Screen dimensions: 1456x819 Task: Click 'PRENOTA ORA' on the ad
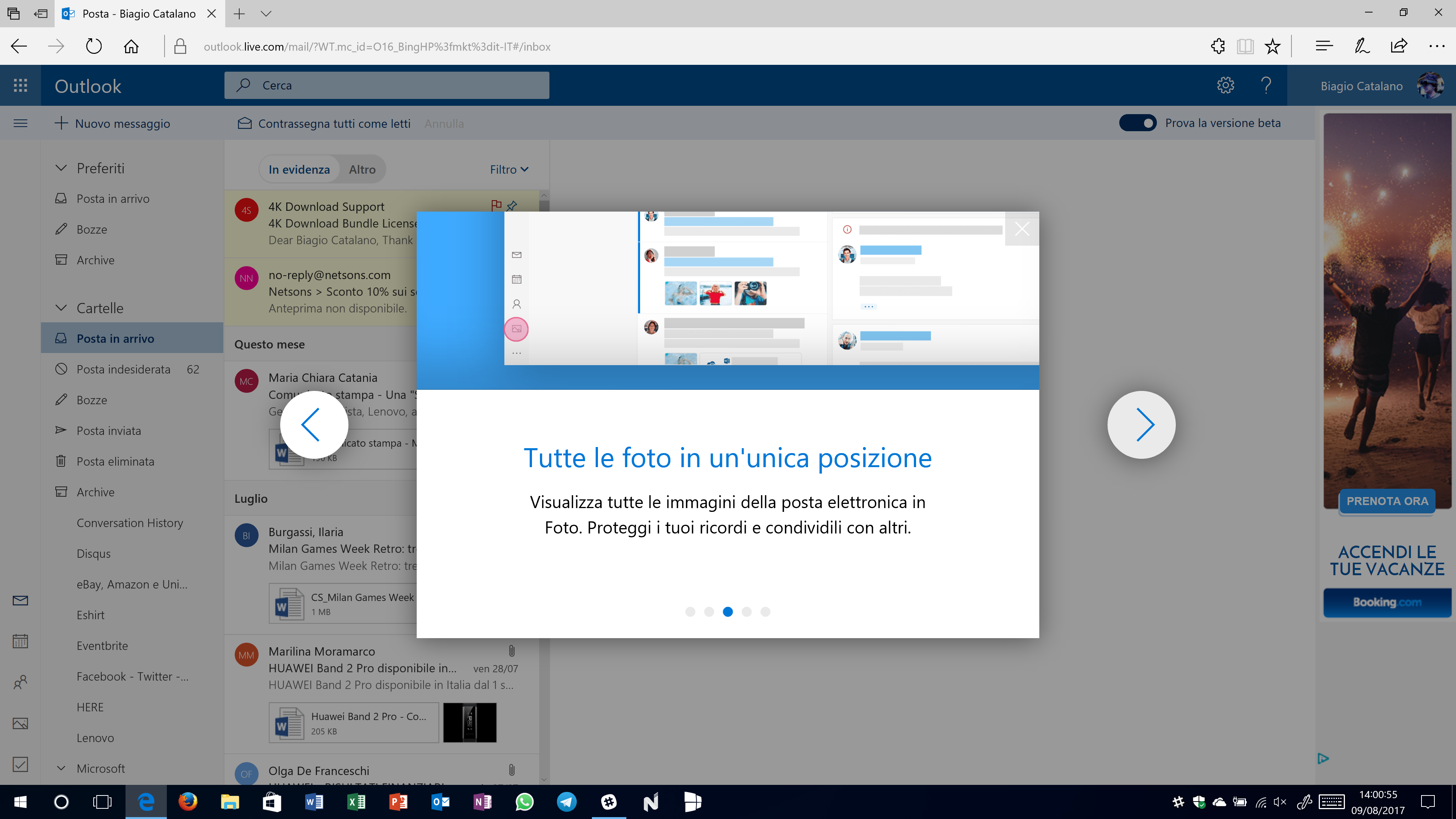click(1387, 501)
